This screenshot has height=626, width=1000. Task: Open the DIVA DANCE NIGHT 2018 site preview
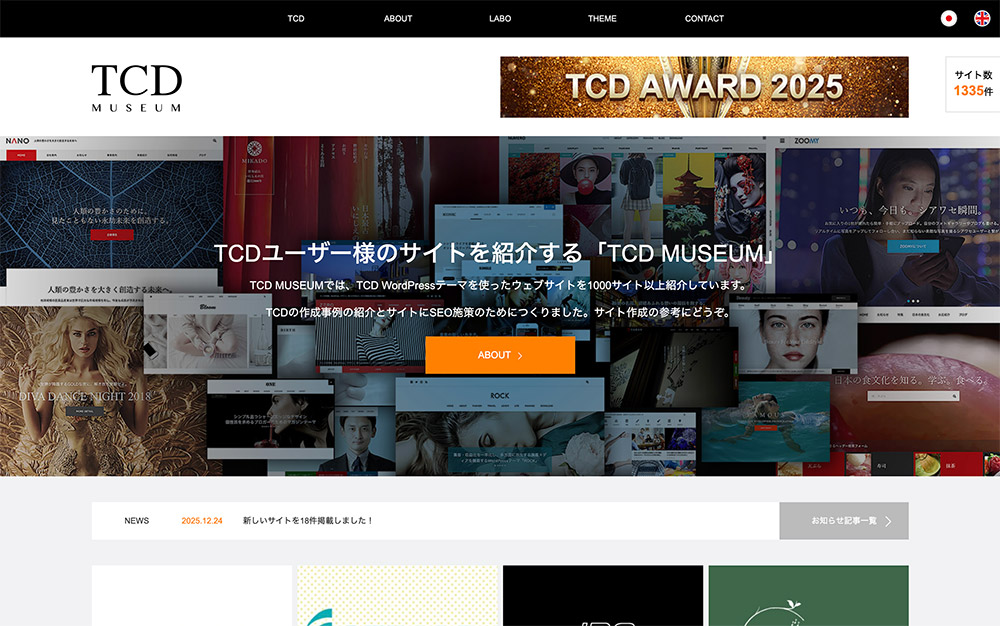pos(70,390)
